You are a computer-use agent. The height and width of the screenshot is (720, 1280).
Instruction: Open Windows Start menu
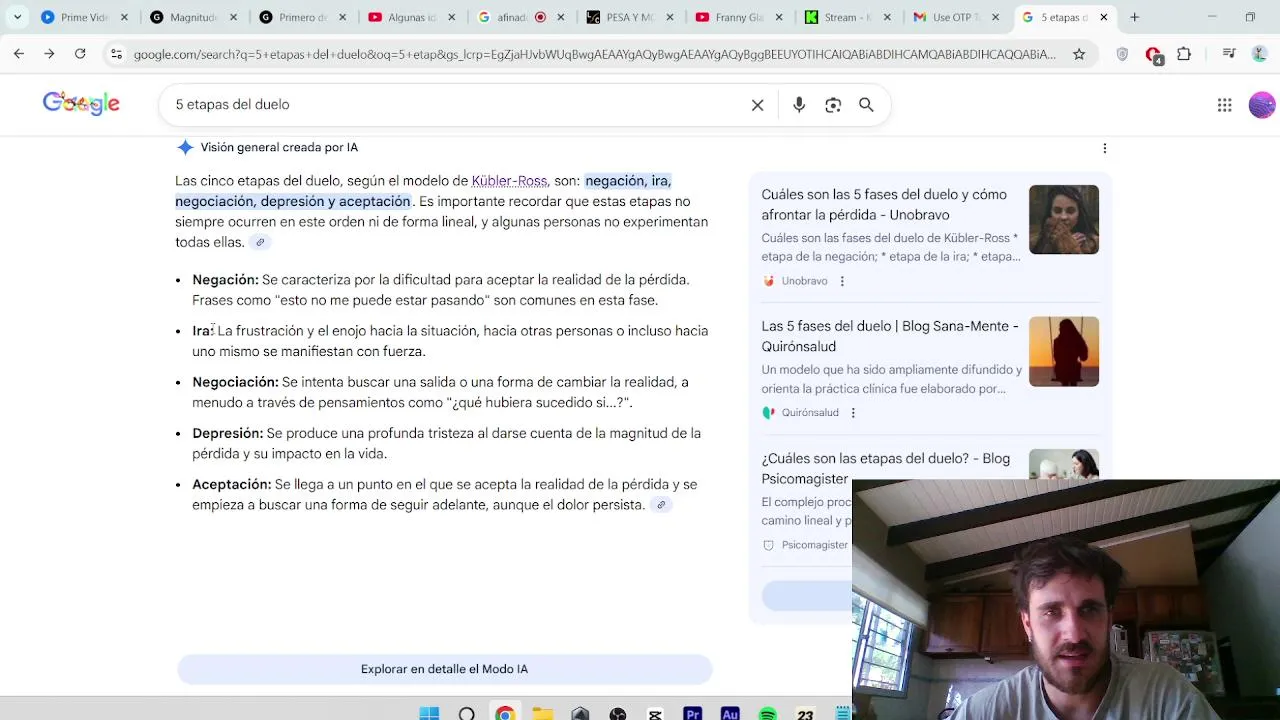(x=429, y=714)
